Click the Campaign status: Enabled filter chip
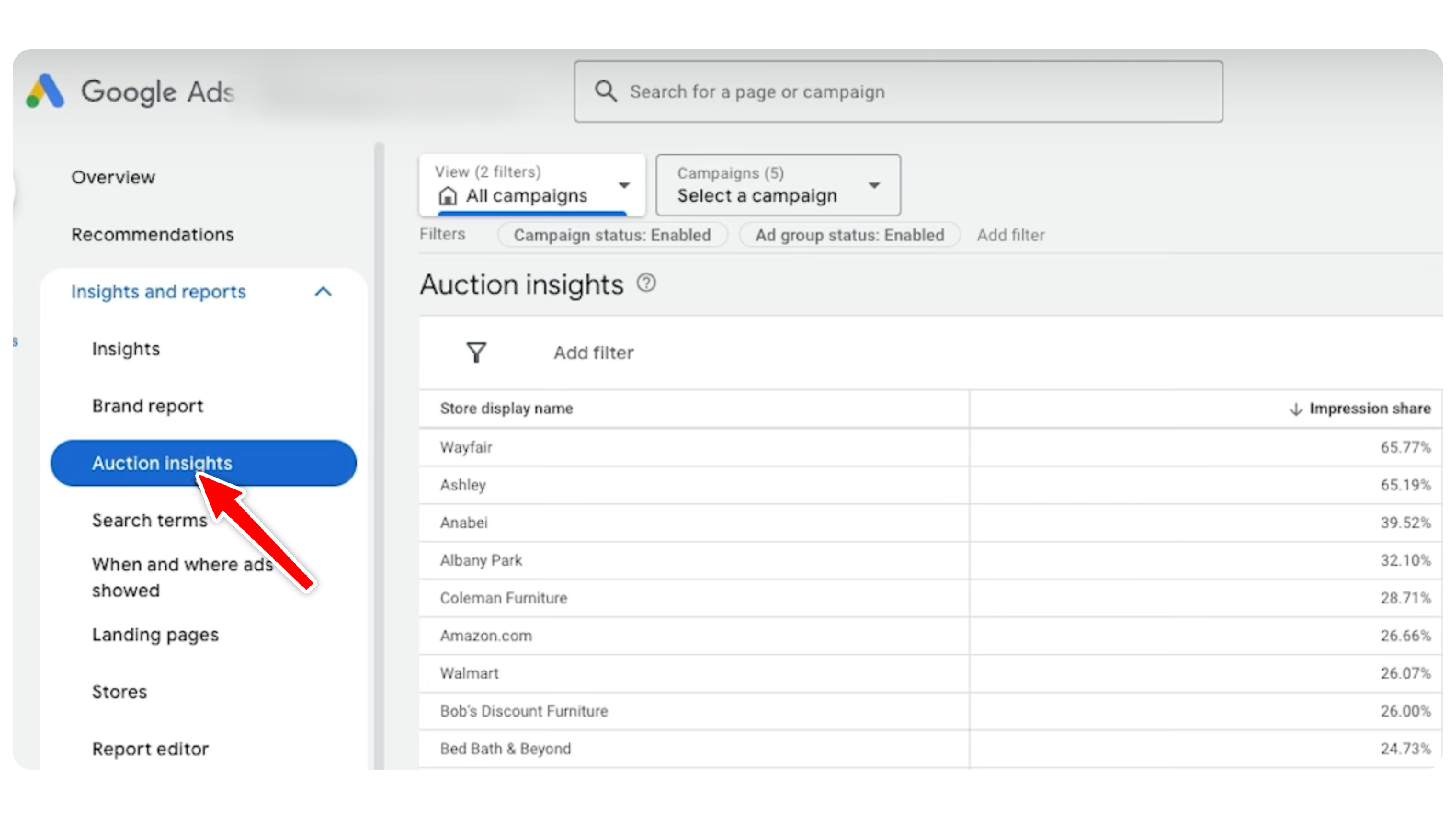 point(612,234)
